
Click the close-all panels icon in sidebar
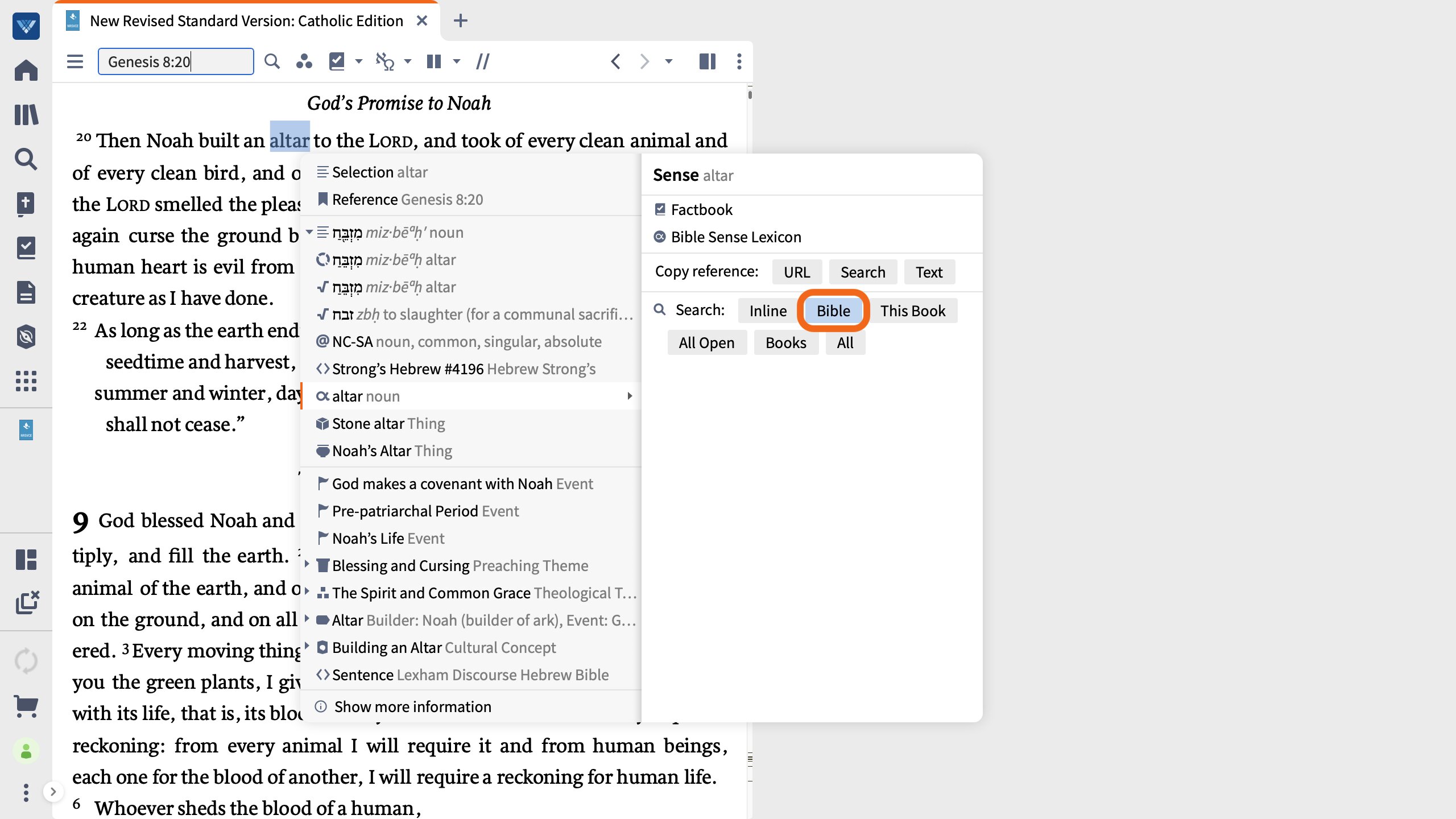coord(26,603)
